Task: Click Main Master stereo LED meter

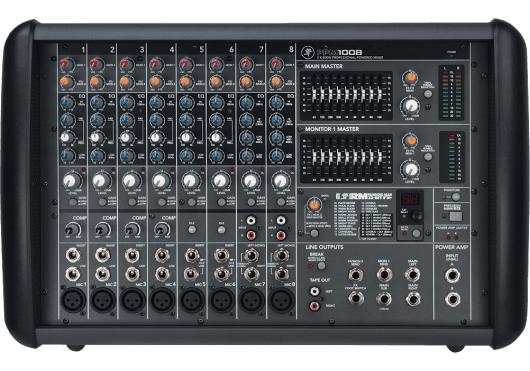Action: pos(451,93)
